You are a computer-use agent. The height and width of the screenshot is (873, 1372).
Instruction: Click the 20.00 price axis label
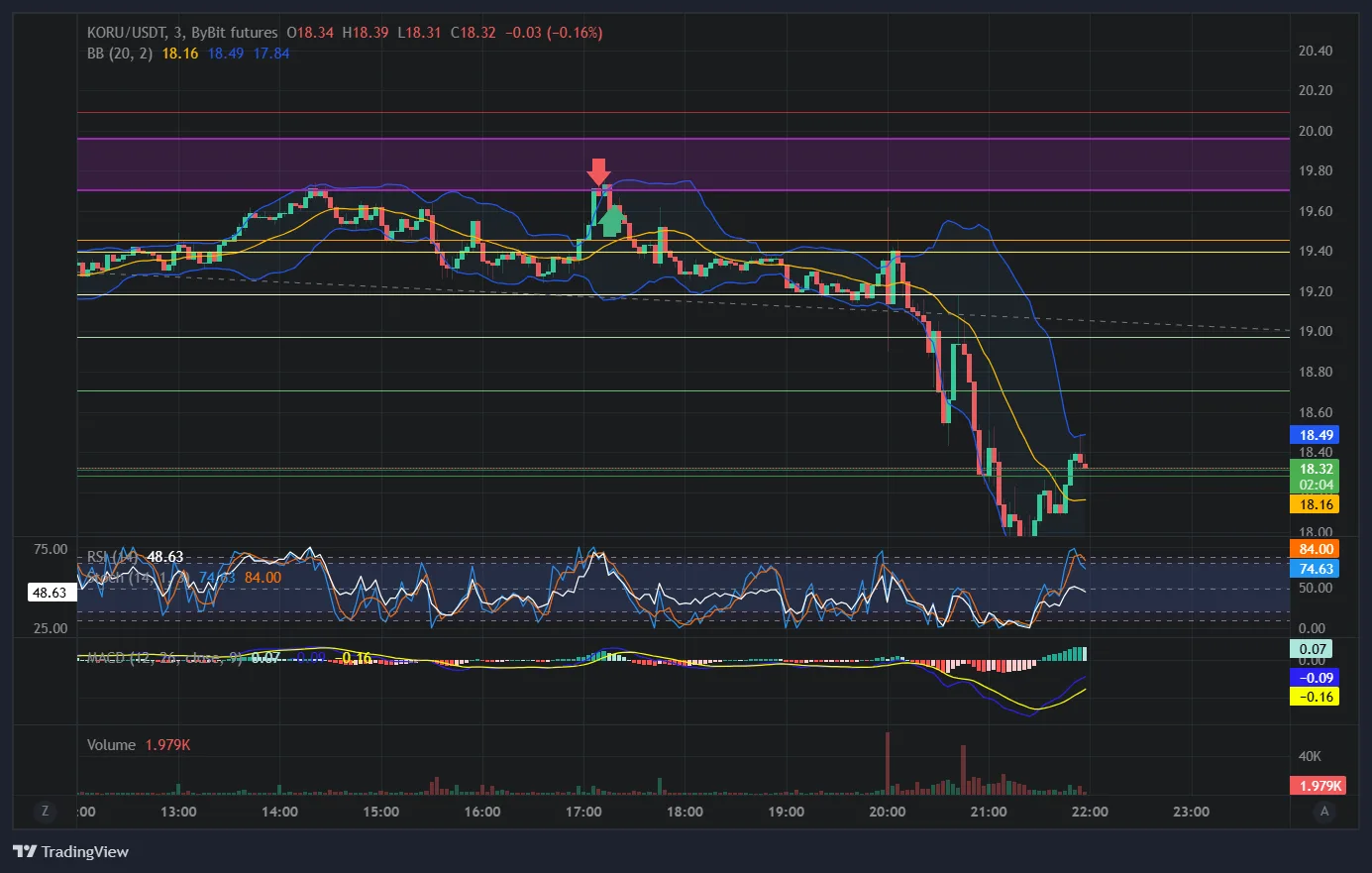[1316, 131]
